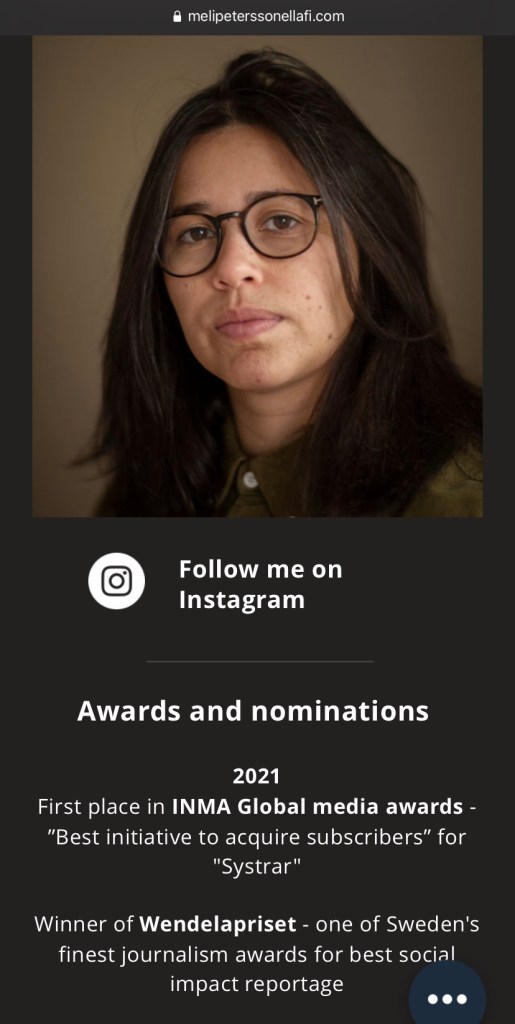
Task: Click the padlock icon in the address bar
Action: point(177,17)
